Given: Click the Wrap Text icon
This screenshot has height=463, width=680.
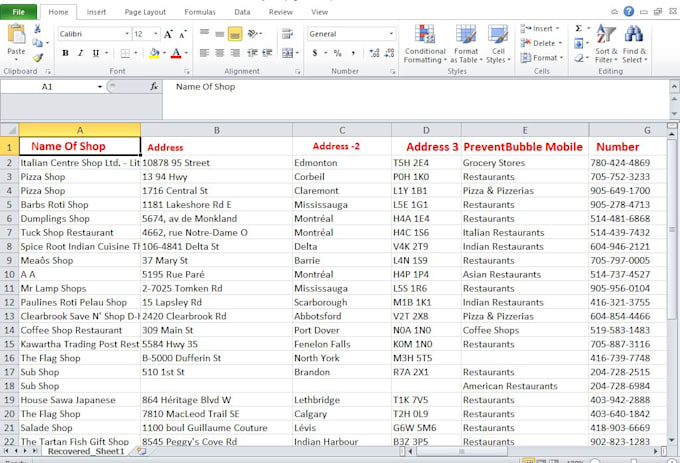Looking at the screenshot, I should click(287, 33).
